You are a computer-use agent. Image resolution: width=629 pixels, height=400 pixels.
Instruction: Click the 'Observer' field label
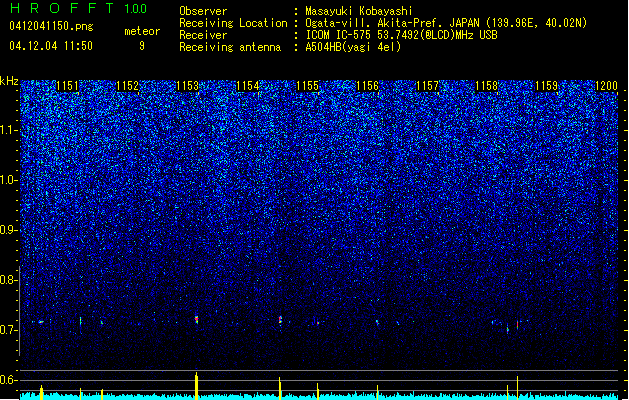[x=203, y=11]
